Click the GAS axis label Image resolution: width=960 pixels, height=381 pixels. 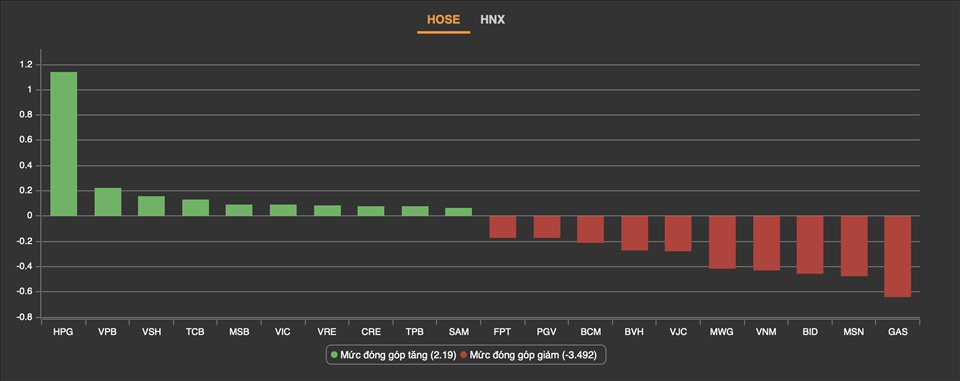[898, 332]
